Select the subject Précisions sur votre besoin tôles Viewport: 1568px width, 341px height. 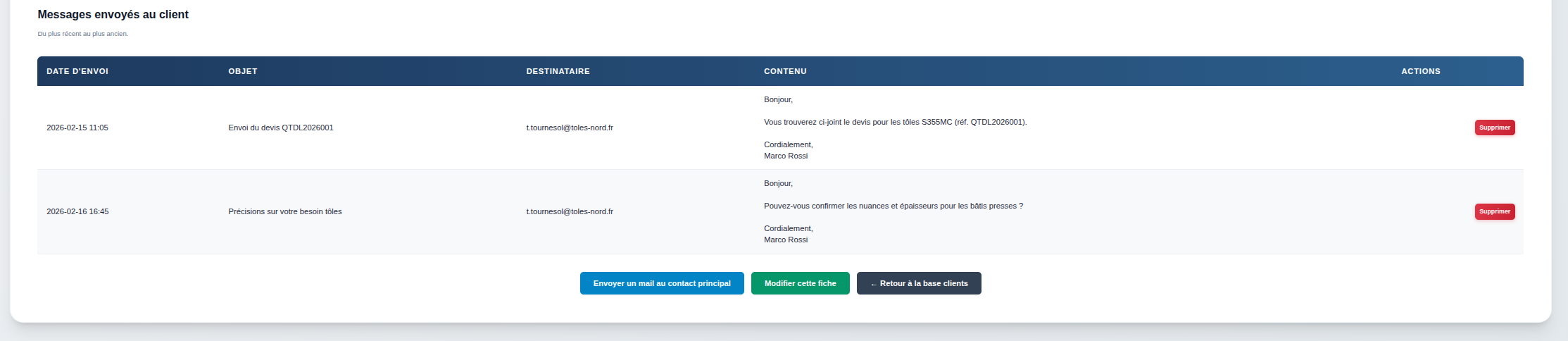click(285, 211)
